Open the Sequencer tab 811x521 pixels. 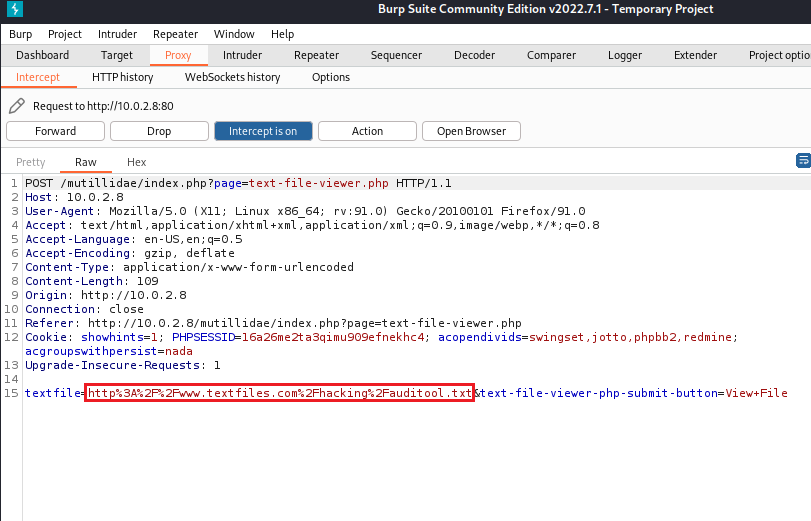click(396, 55)
